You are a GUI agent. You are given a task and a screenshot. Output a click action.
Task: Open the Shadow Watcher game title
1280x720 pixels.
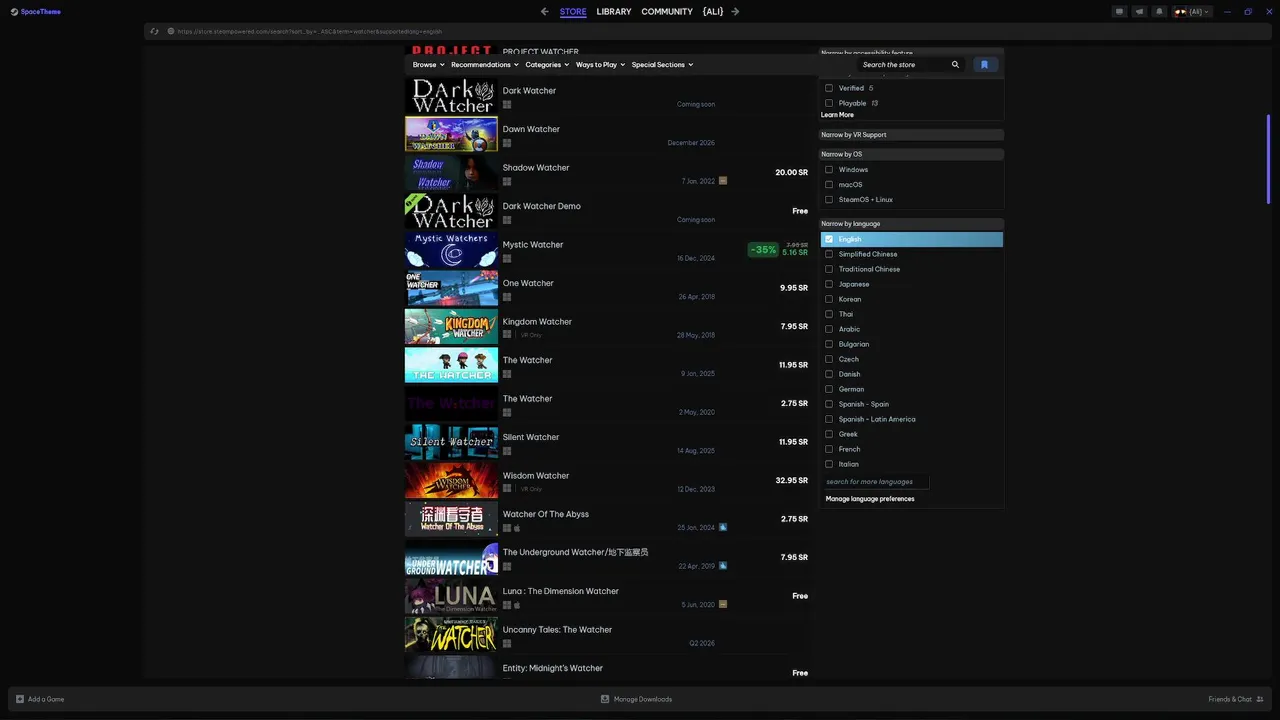[x=536, y=168]
